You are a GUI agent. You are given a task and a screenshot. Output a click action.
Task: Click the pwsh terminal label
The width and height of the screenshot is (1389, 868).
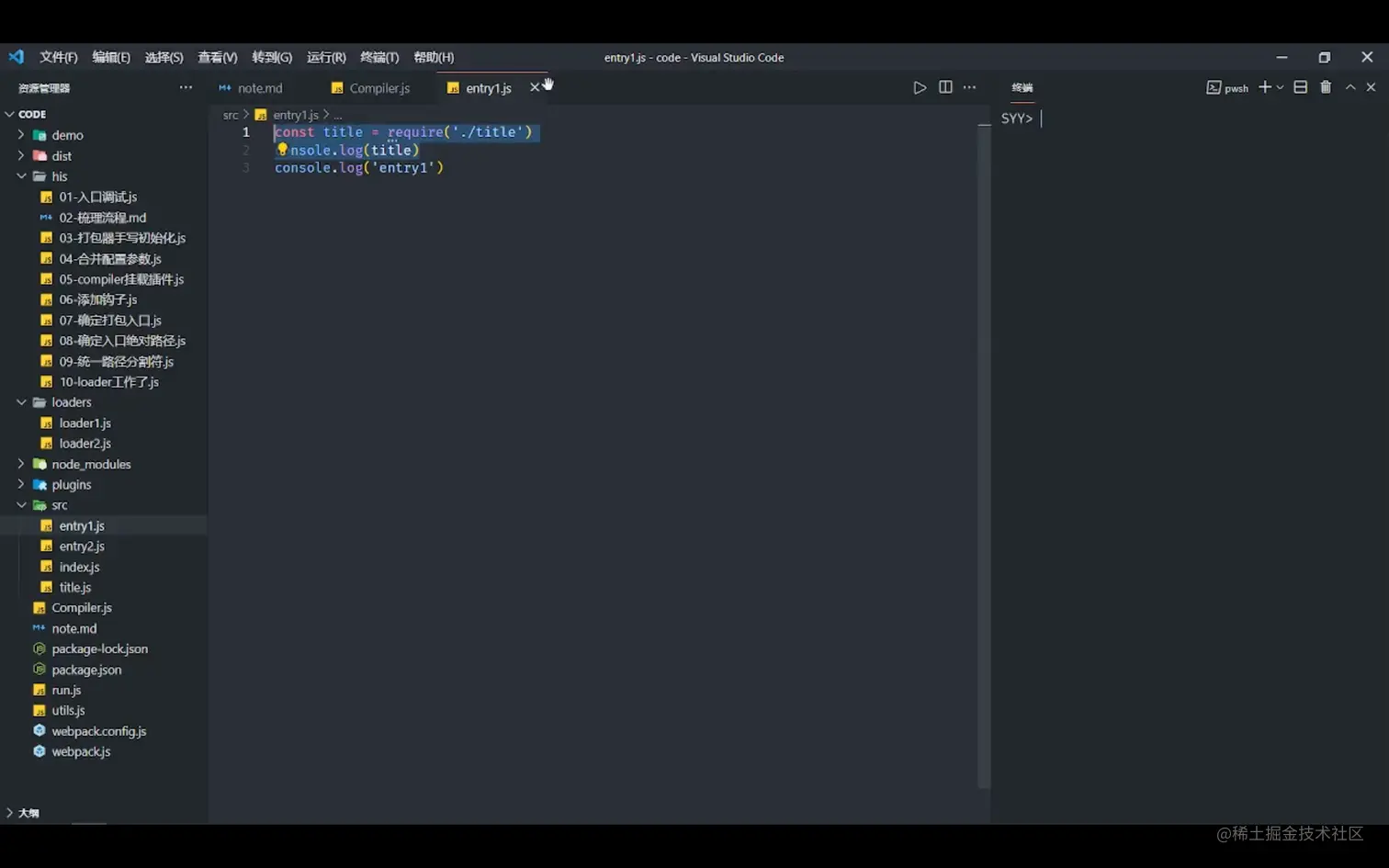(x=1237, y=88)
